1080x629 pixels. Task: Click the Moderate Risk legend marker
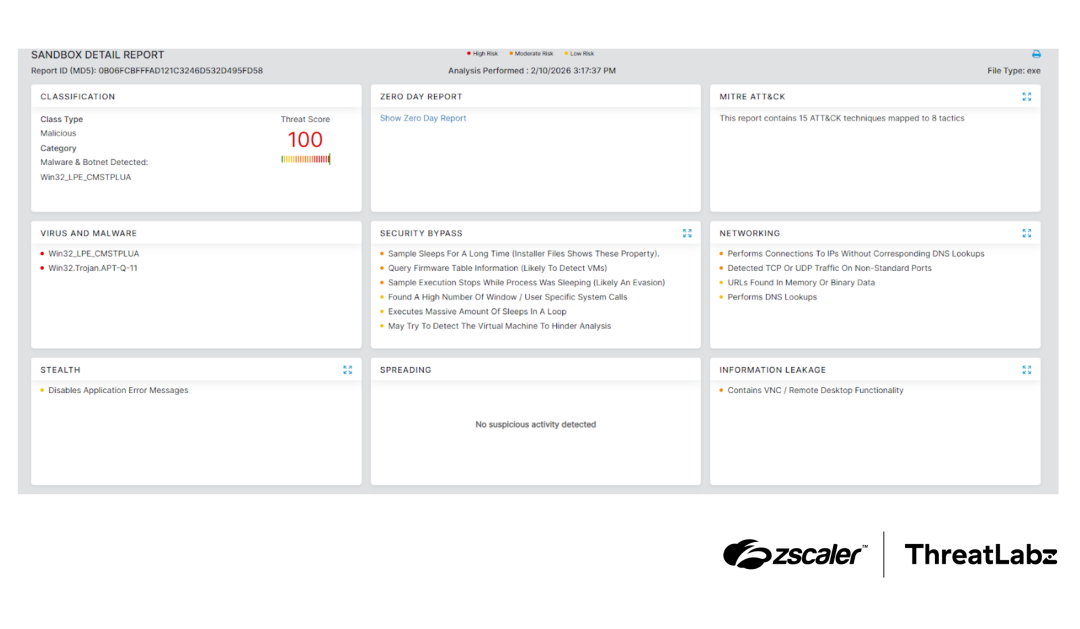coord(510,53)
